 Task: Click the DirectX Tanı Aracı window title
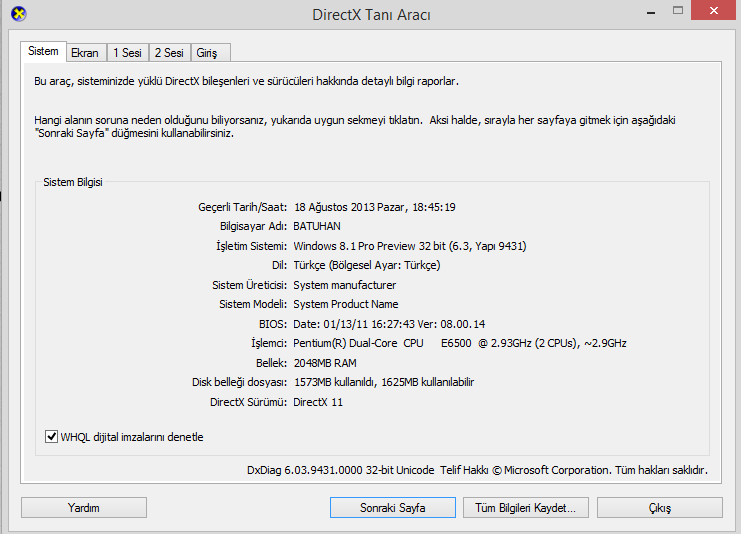pos(371,15)
